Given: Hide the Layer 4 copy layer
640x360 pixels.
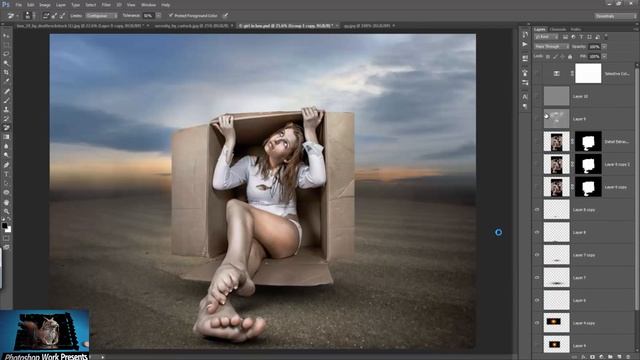Looking at the screenshot, I should tap(537, 323).
